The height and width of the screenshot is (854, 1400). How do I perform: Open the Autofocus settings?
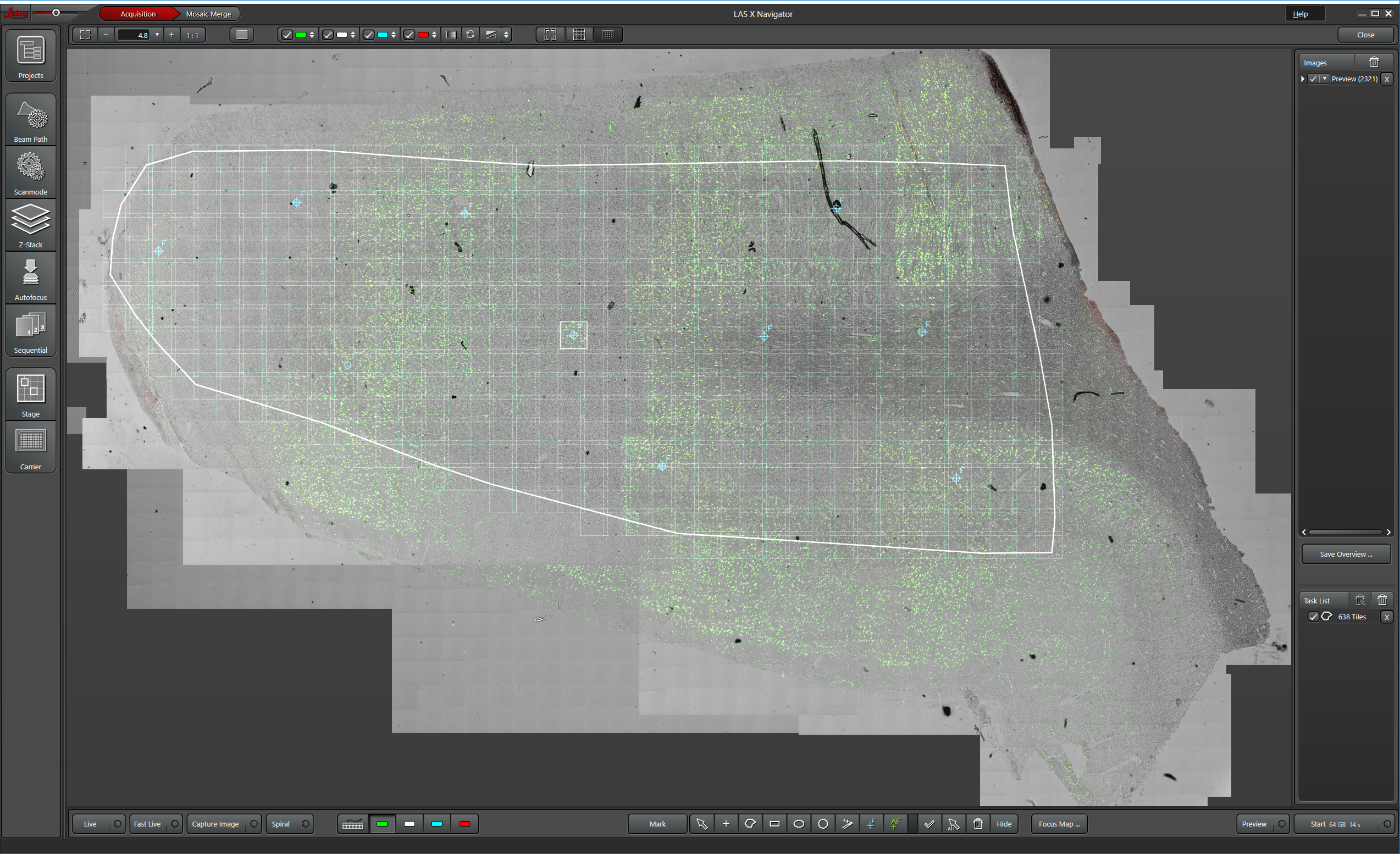click(x=31, y=279)
